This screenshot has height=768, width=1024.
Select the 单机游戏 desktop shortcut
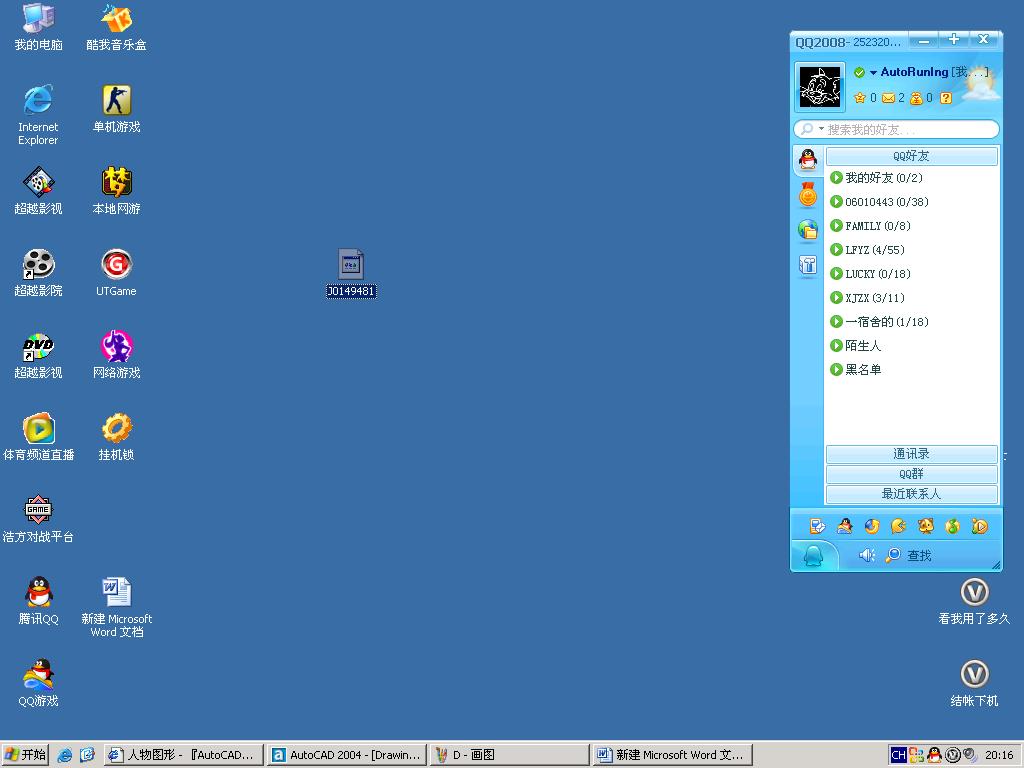(116, 109)
